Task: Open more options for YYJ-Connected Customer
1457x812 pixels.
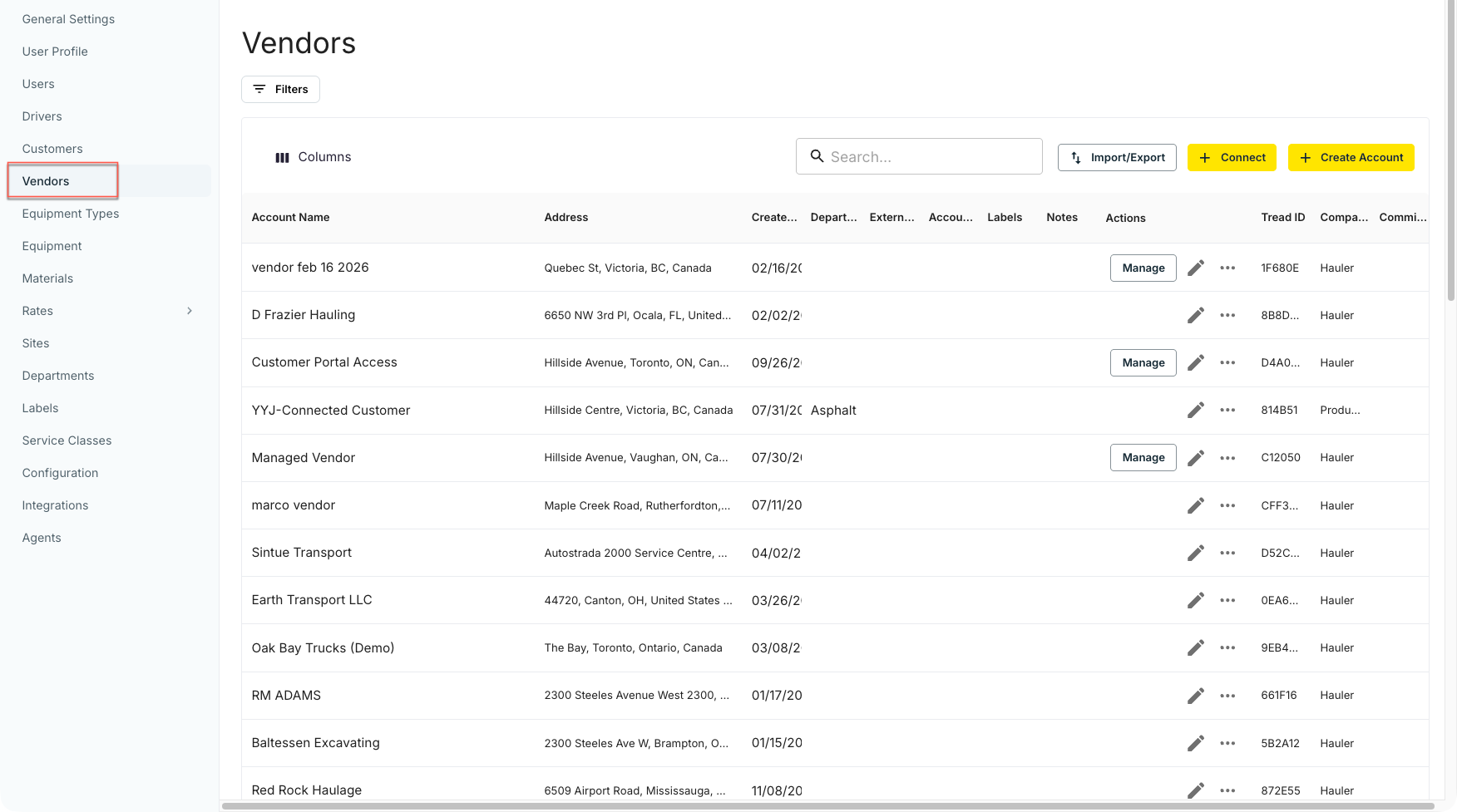Action: tap(1227, 410)
